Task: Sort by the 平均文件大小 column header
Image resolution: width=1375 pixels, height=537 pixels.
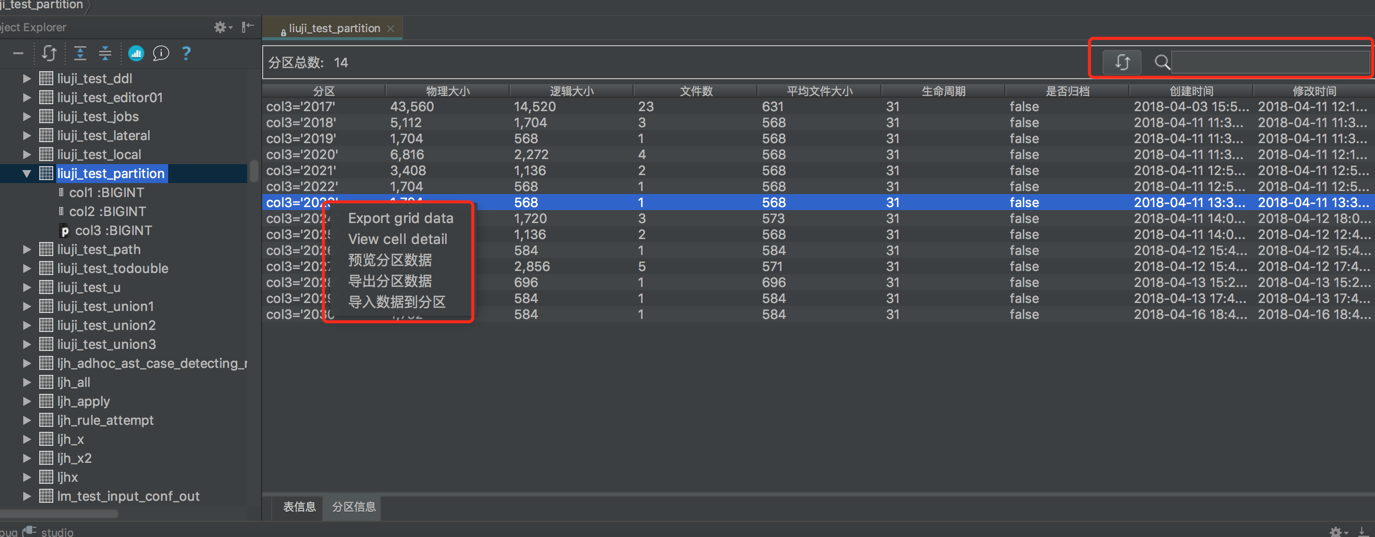Action: 820,91
